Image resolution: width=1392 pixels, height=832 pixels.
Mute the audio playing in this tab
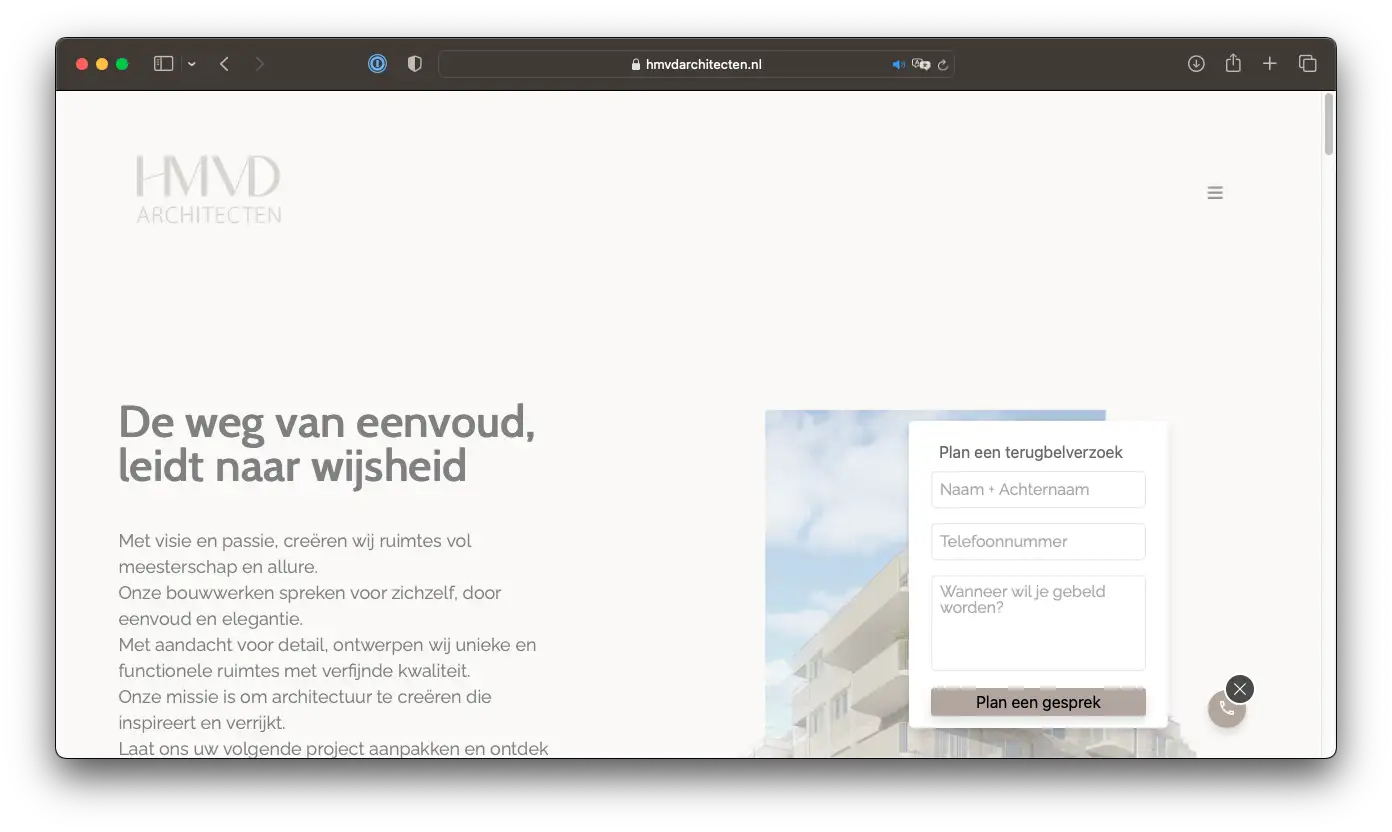(898, 64)
